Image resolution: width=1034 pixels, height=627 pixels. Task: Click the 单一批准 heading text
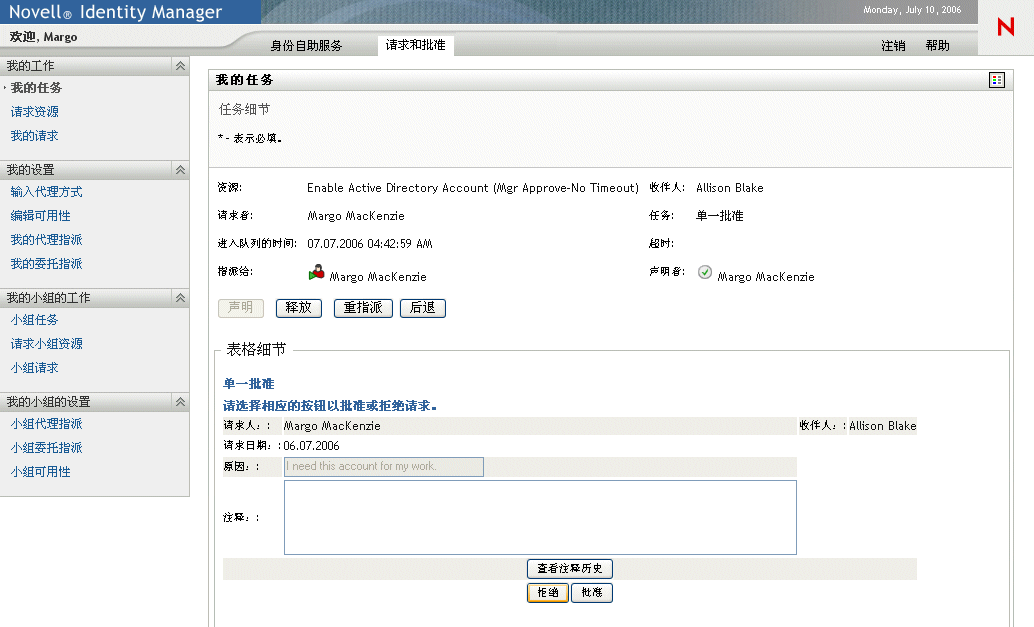pyautogui.click(x=249, y=384)
